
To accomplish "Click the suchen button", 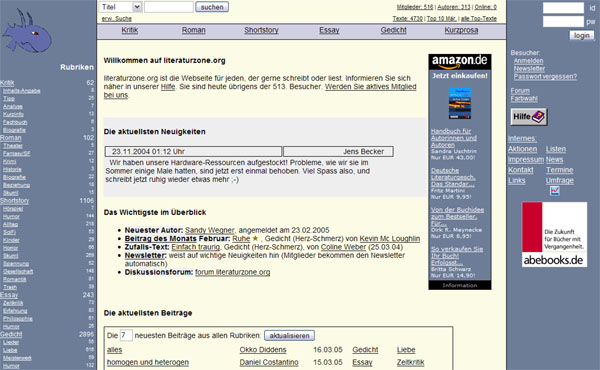I will pos(212,7).
